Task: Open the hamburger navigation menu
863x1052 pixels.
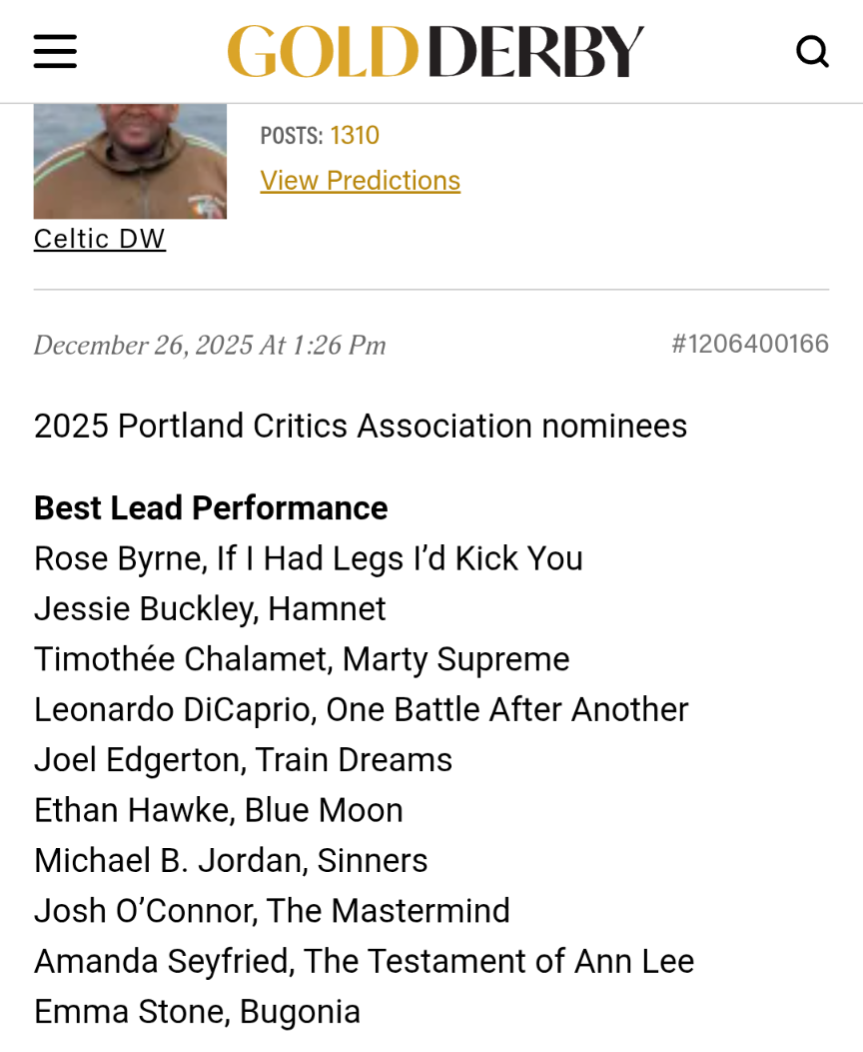Action: point(55,51)
